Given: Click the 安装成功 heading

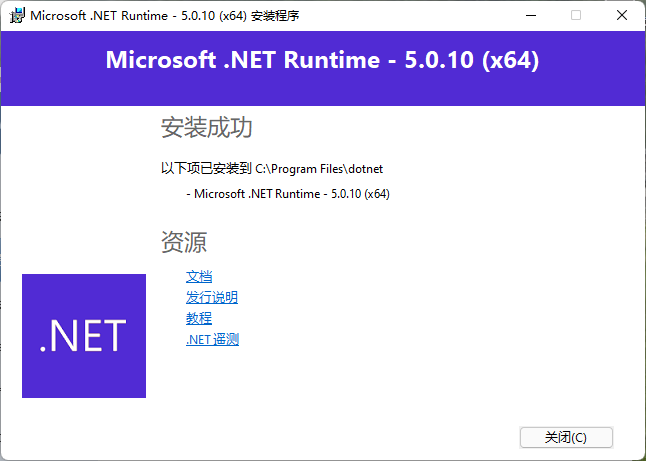Looking at the screenshot, I should pos(206,128).
